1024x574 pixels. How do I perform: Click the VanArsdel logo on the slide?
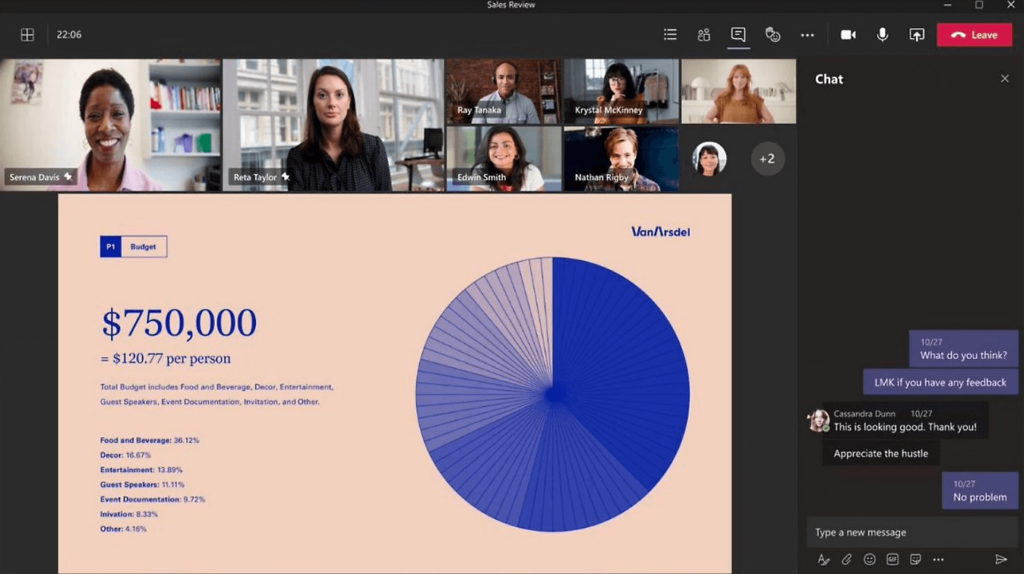[x=660, y=232]
